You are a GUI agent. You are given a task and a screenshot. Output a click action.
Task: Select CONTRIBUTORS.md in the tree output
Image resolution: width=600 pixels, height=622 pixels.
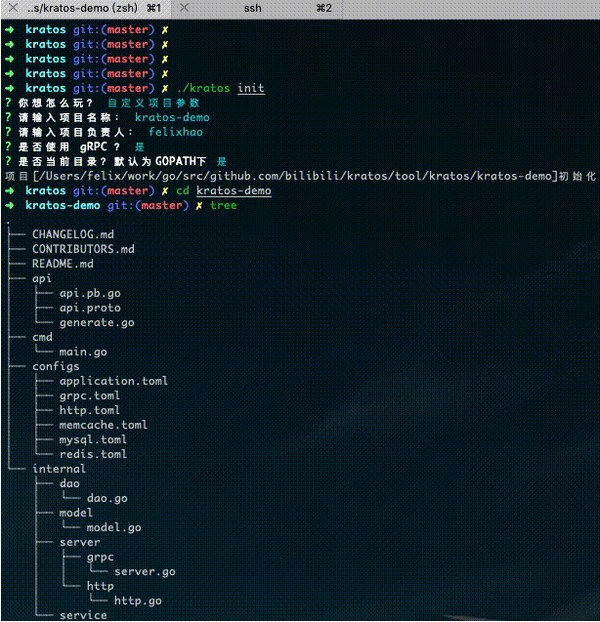tap(83, 249)
